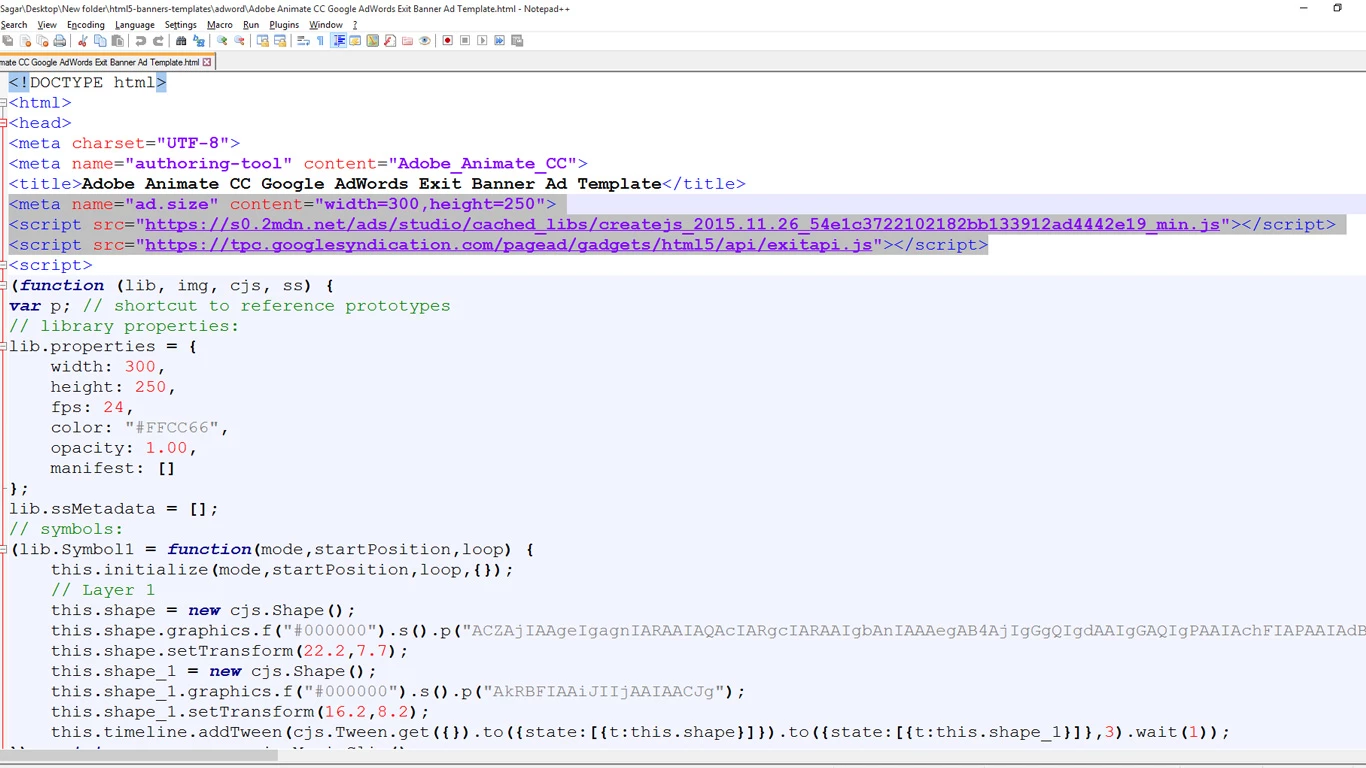The width and height of the screenshot is (1366, 768).
Task: Open the Settings menu
Action: click(181, 25)
